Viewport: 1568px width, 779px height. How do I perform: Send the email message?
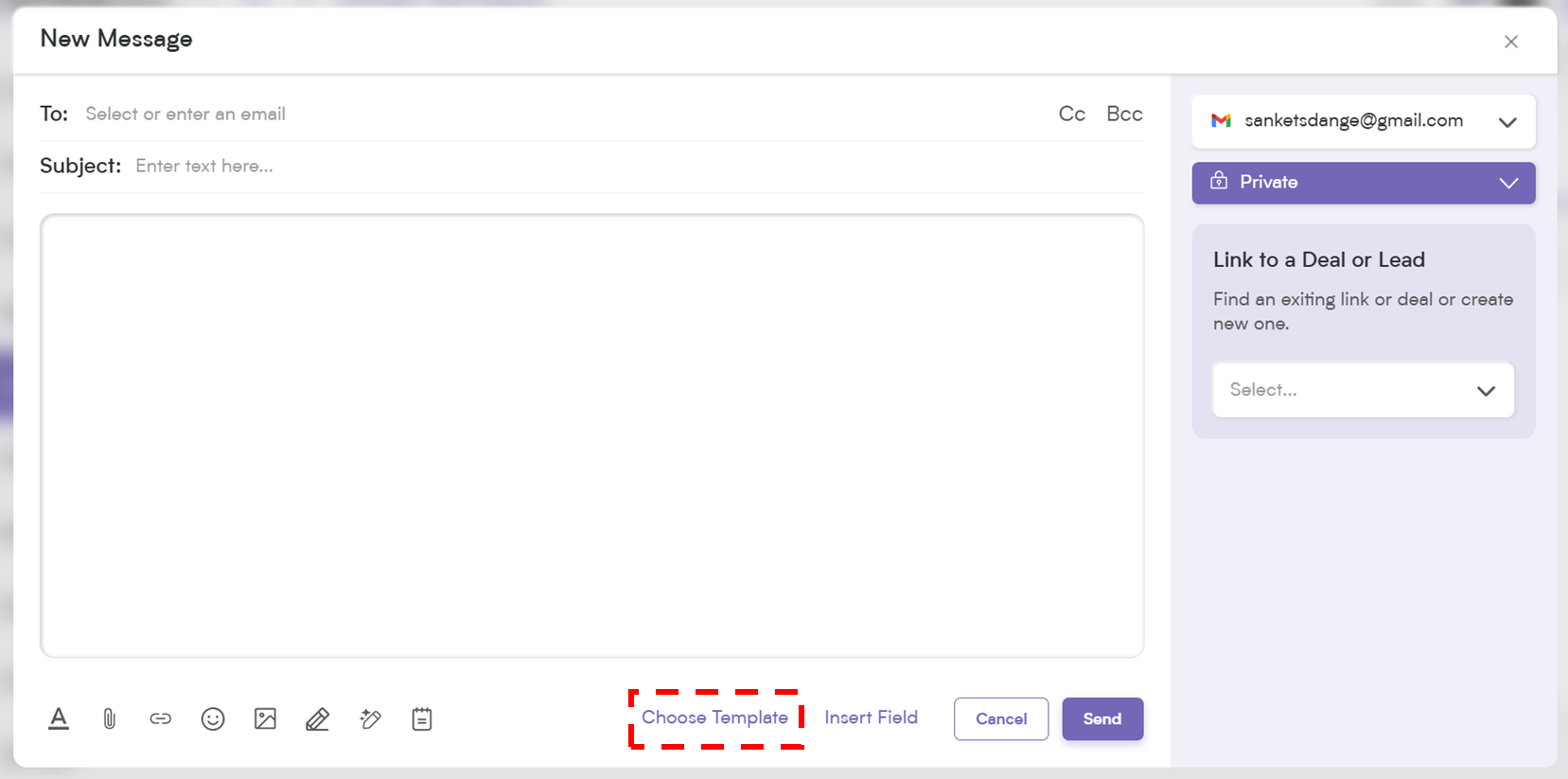[x=1102, y=719]
